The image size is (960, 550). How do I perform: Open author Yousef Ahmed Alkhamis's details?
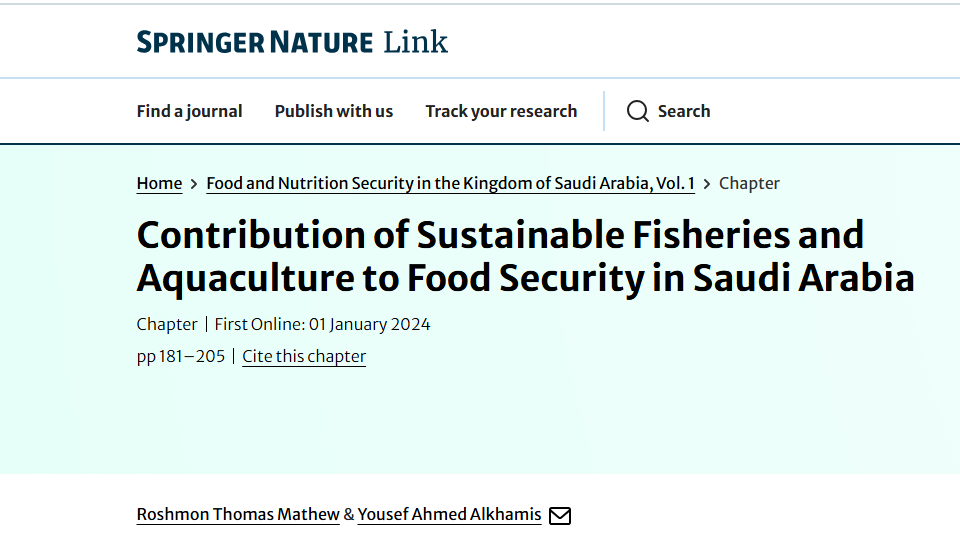[449, 514]
